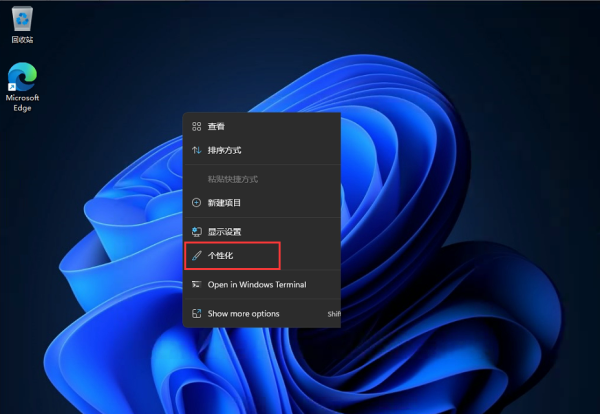The width and height of the screenshot is (600, 414).
Task: Click the terminal icon in the context menu
Action: 197,285
